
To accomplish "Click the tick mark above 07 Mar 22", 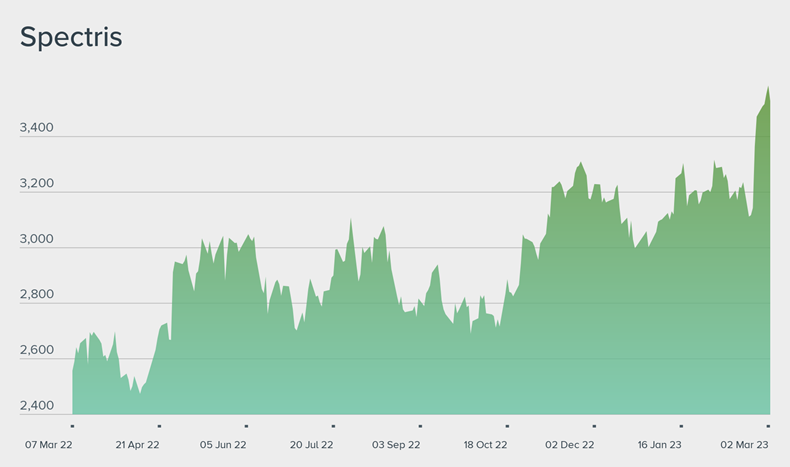I will point(72,426).
